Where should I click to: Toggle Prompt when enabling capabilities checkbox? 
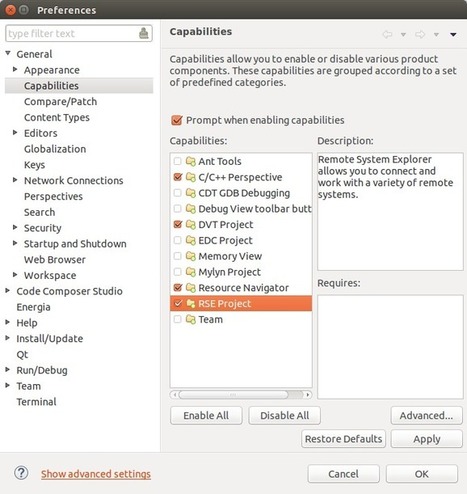[177, 120]
